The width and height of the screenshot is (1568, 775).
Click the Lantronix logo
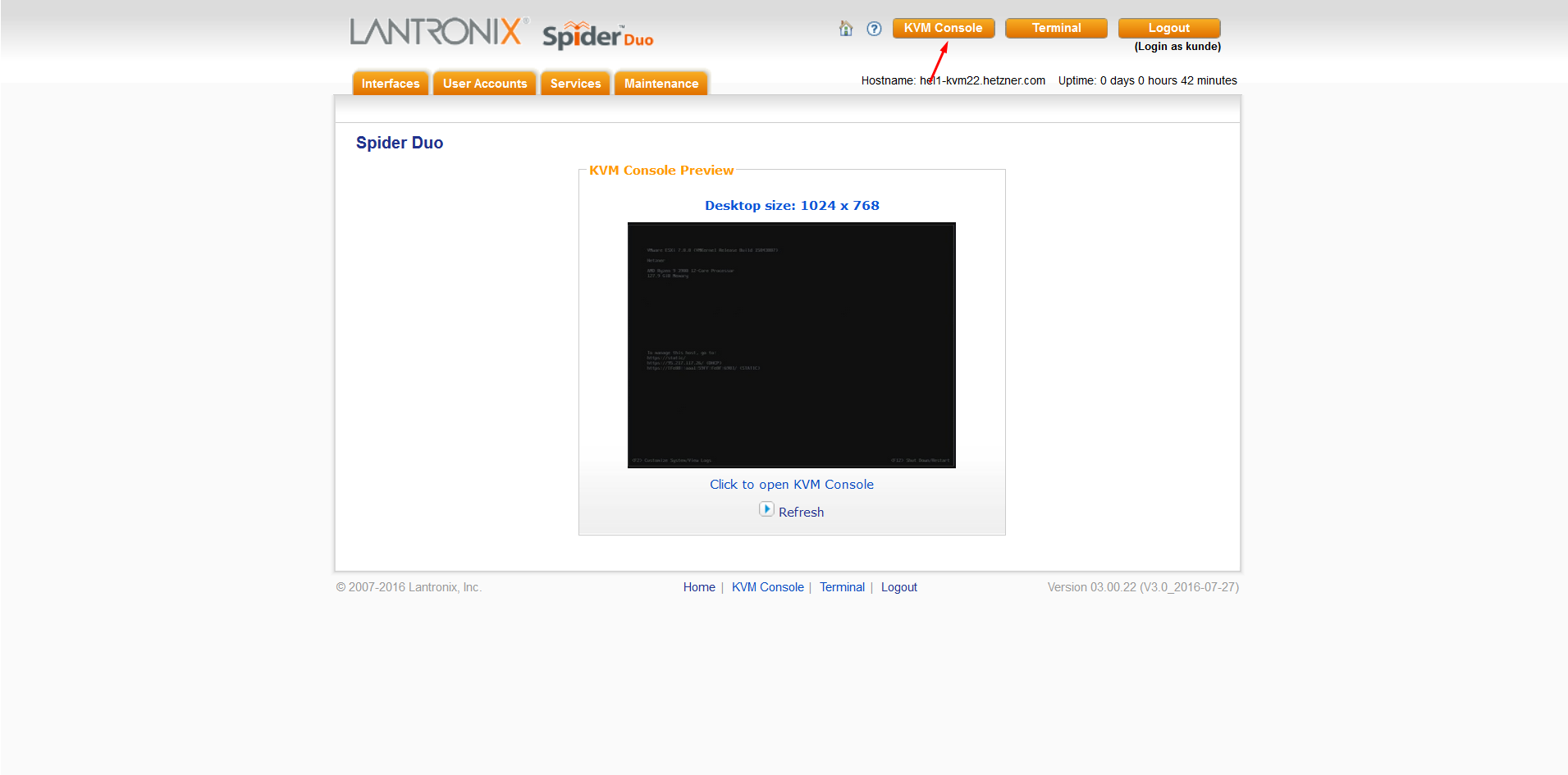pos(439,32)
